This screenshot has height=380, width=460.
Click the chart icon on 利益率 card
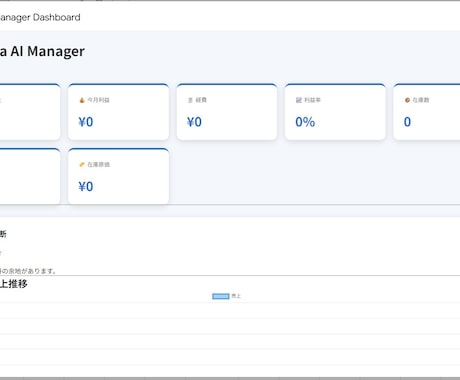[299, 100]
